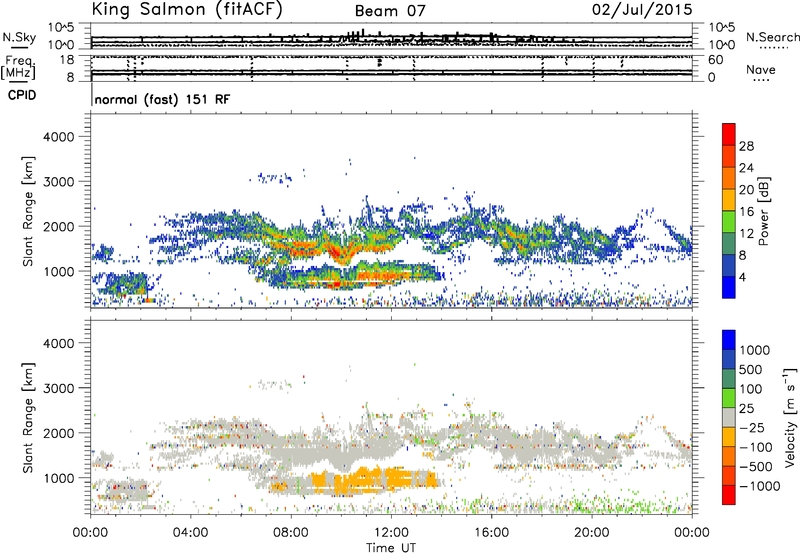Click the 'Beam 07' label
The image size is (800, 554).
pyautogui.click(x=390, y=11)
